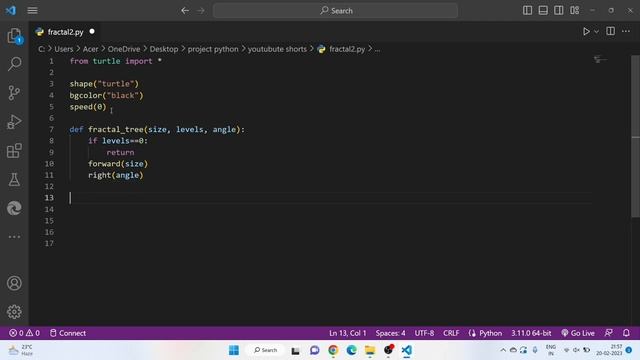The image size is (640, 360).
Task: Open the Explorer view in the activity bar
Action: point(14,36)
